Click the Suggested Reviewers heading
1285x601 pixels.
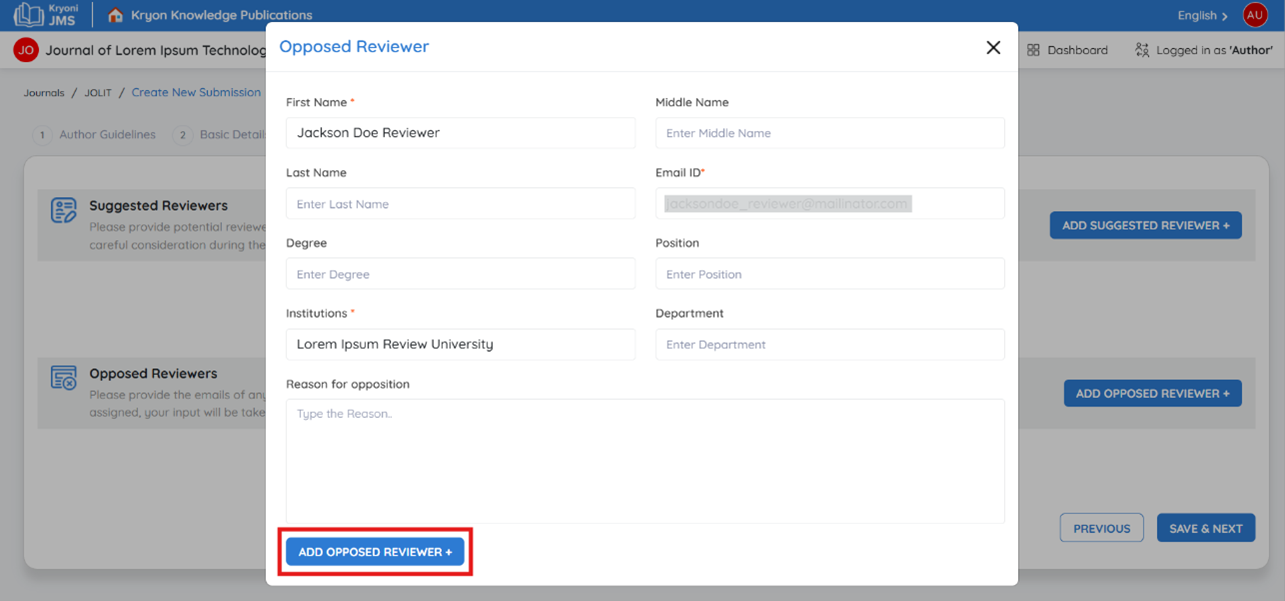click(x=158, y=205)
